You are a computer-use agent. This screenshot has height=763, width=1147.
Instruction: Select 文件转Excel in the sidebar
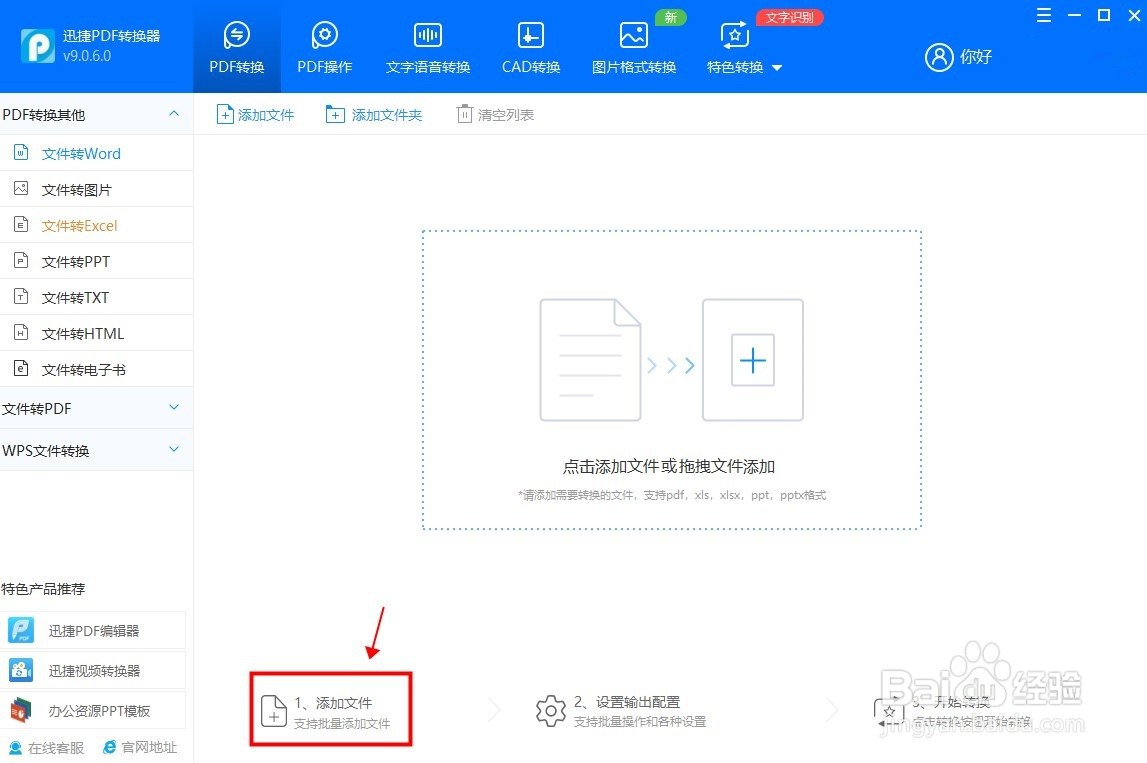[x=97, y=225]
